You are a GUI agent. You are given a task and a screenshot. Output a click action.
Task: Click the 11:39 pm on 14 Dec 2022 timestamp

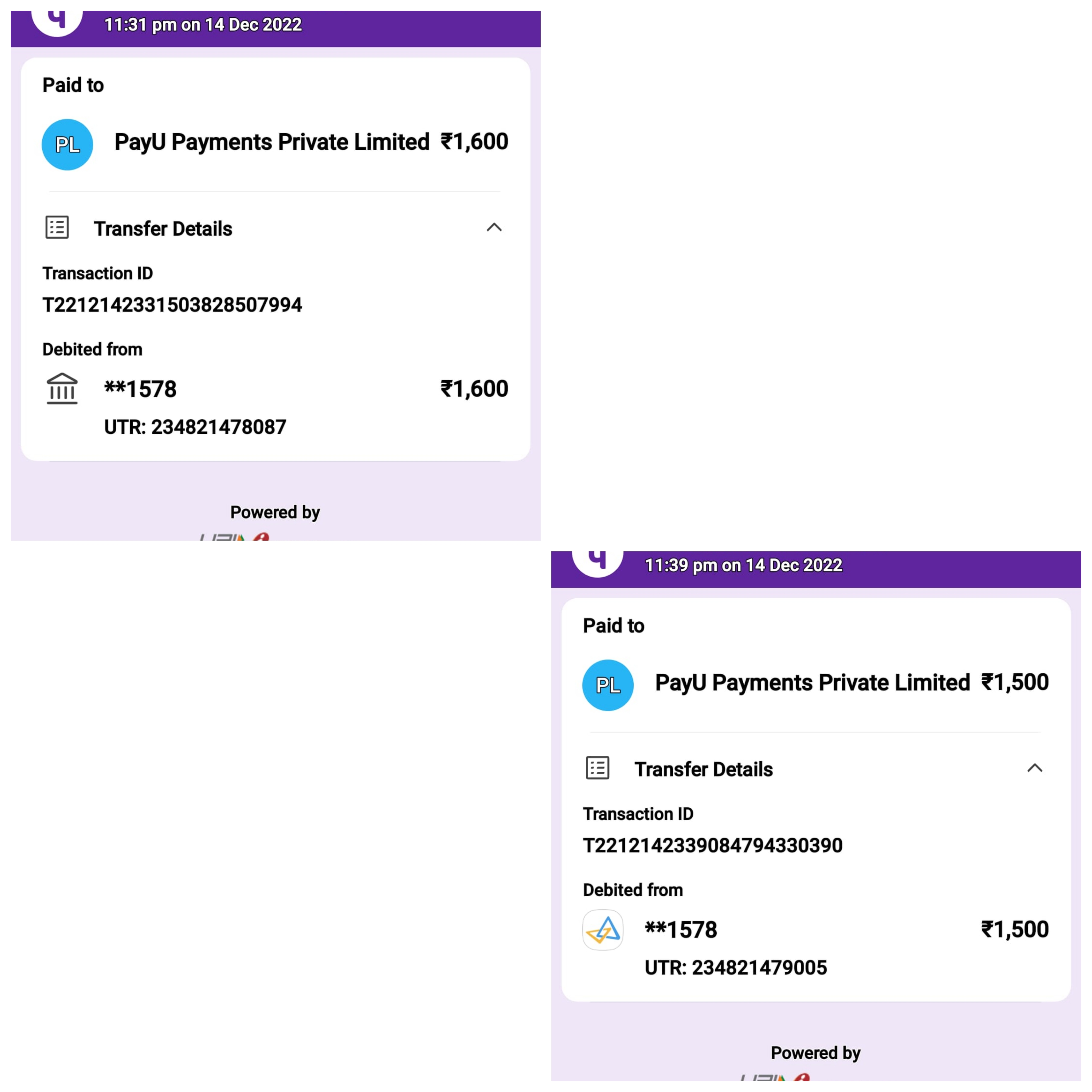click(743, 565)
